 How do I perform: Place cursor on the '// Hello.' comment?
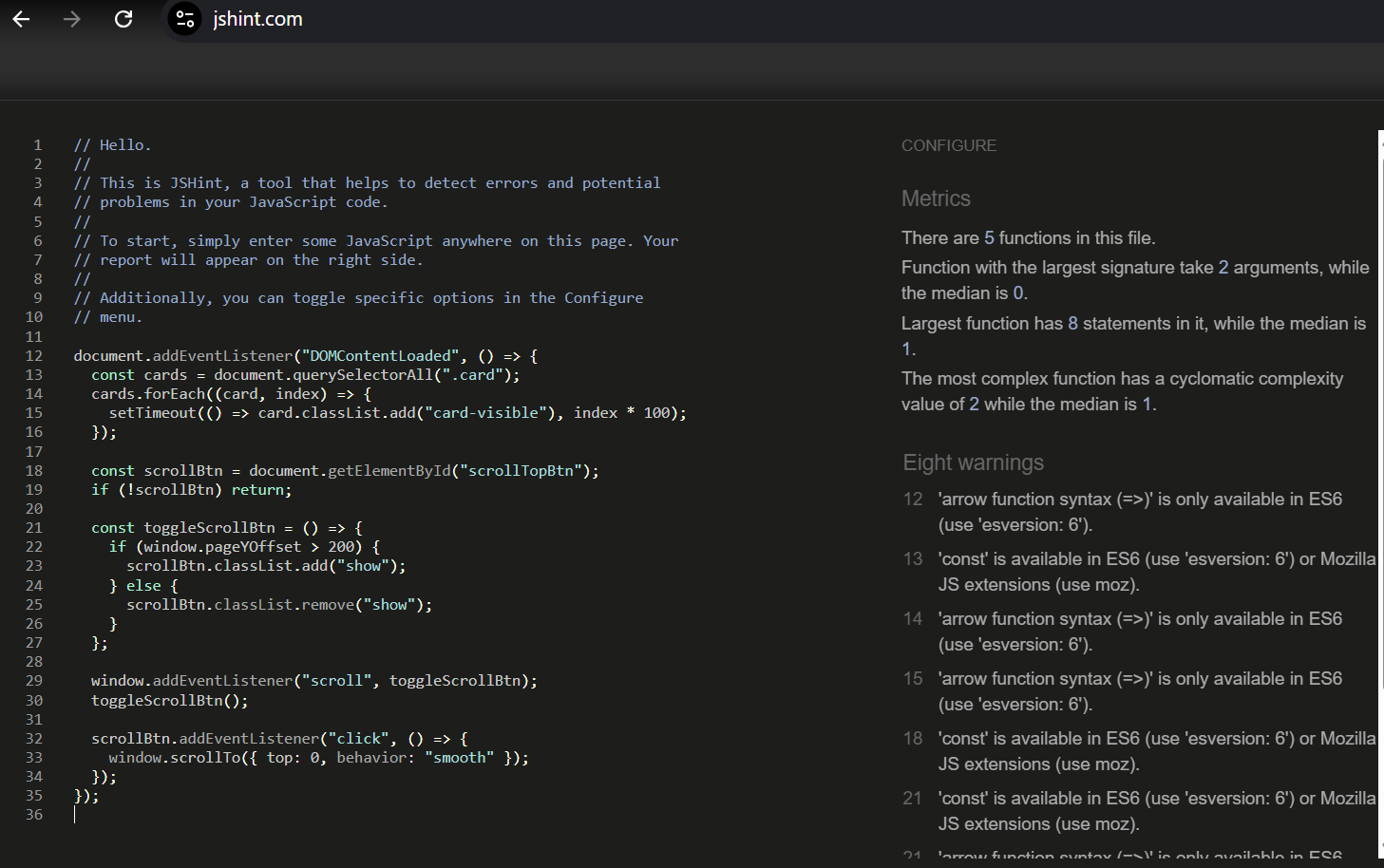pos(112,145)
